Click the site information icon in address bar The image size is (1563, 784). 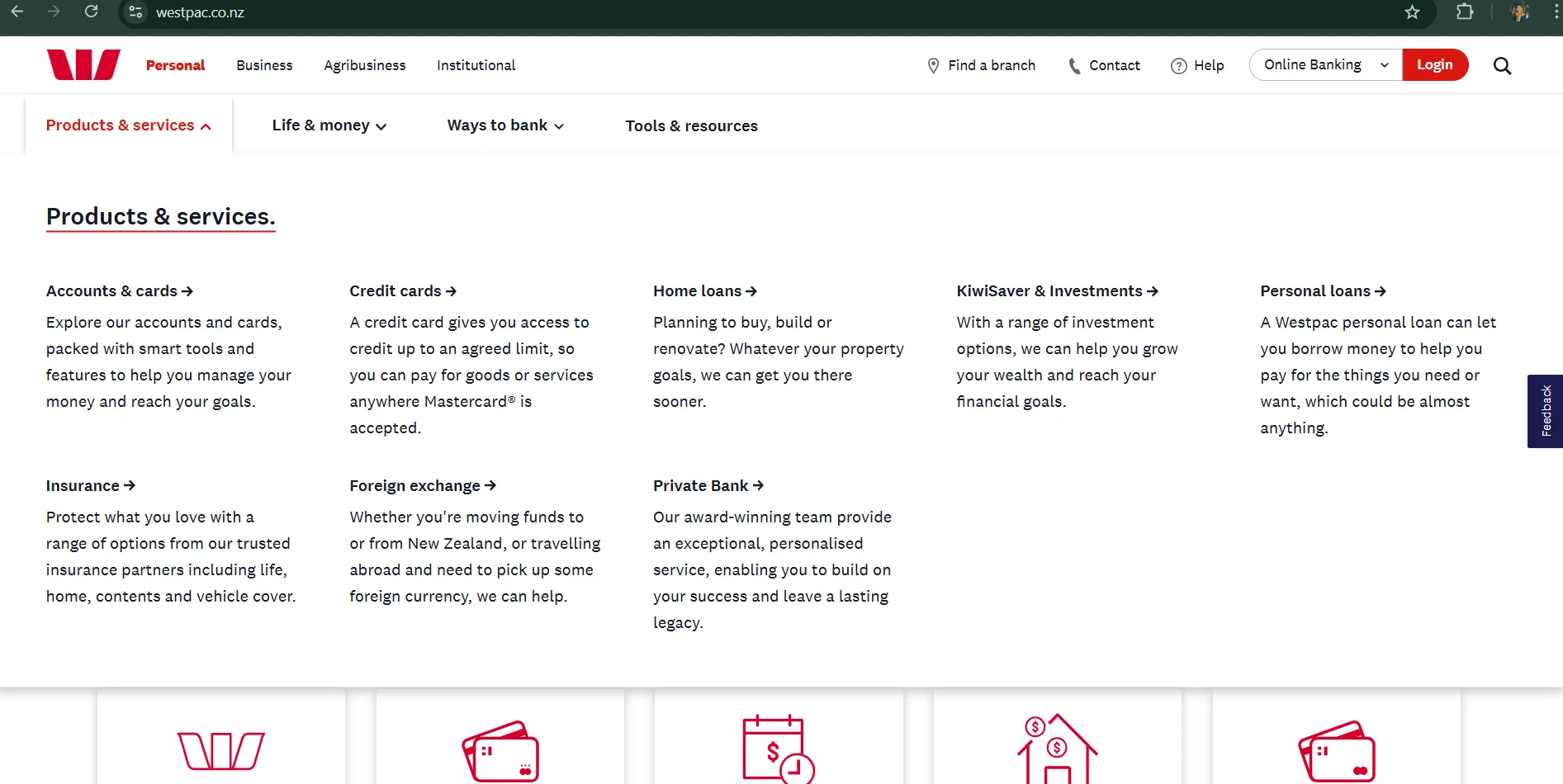[136, 12]
